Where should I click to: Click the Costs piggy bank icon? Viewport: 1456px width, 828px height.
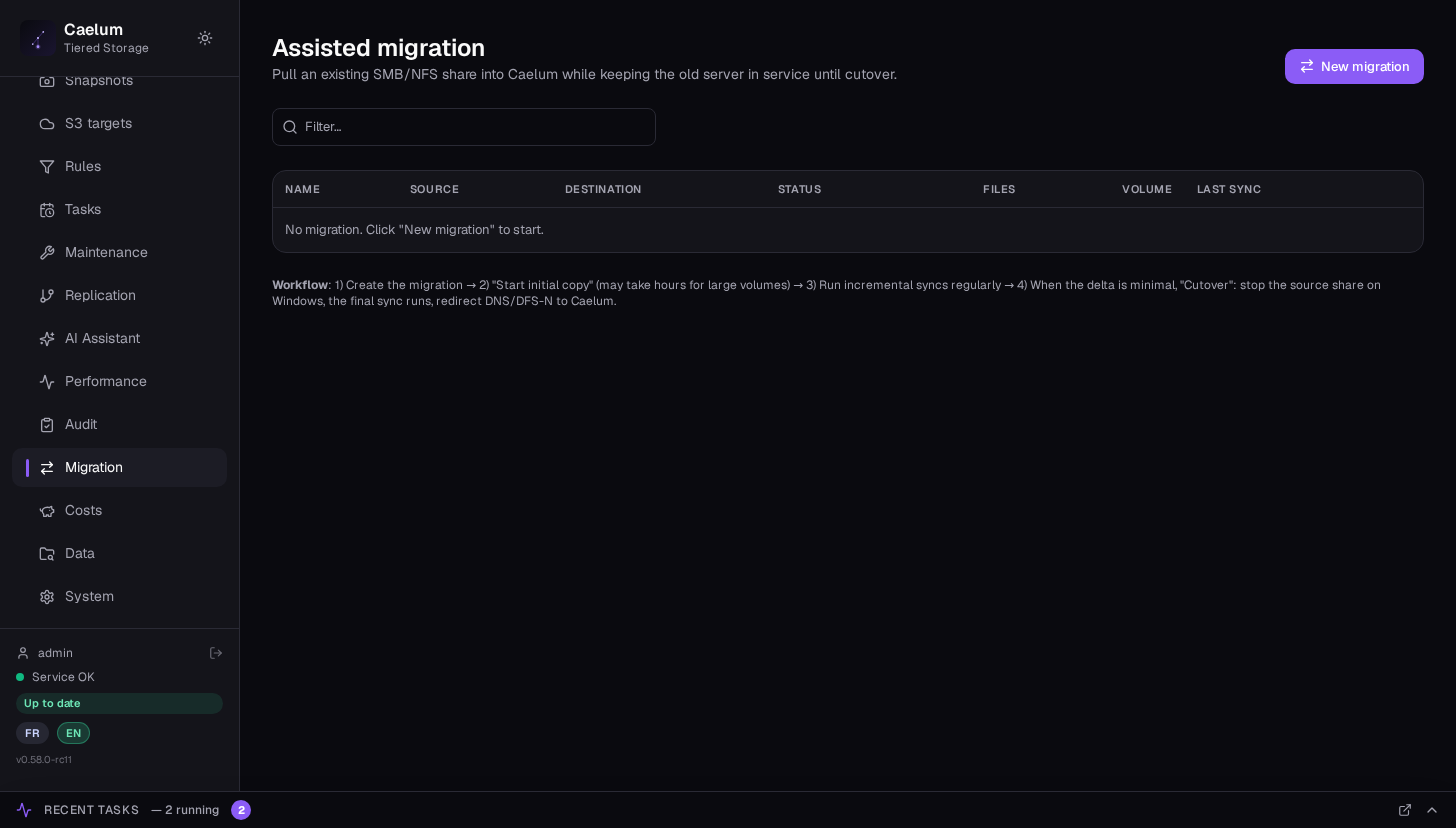(47, 511)
